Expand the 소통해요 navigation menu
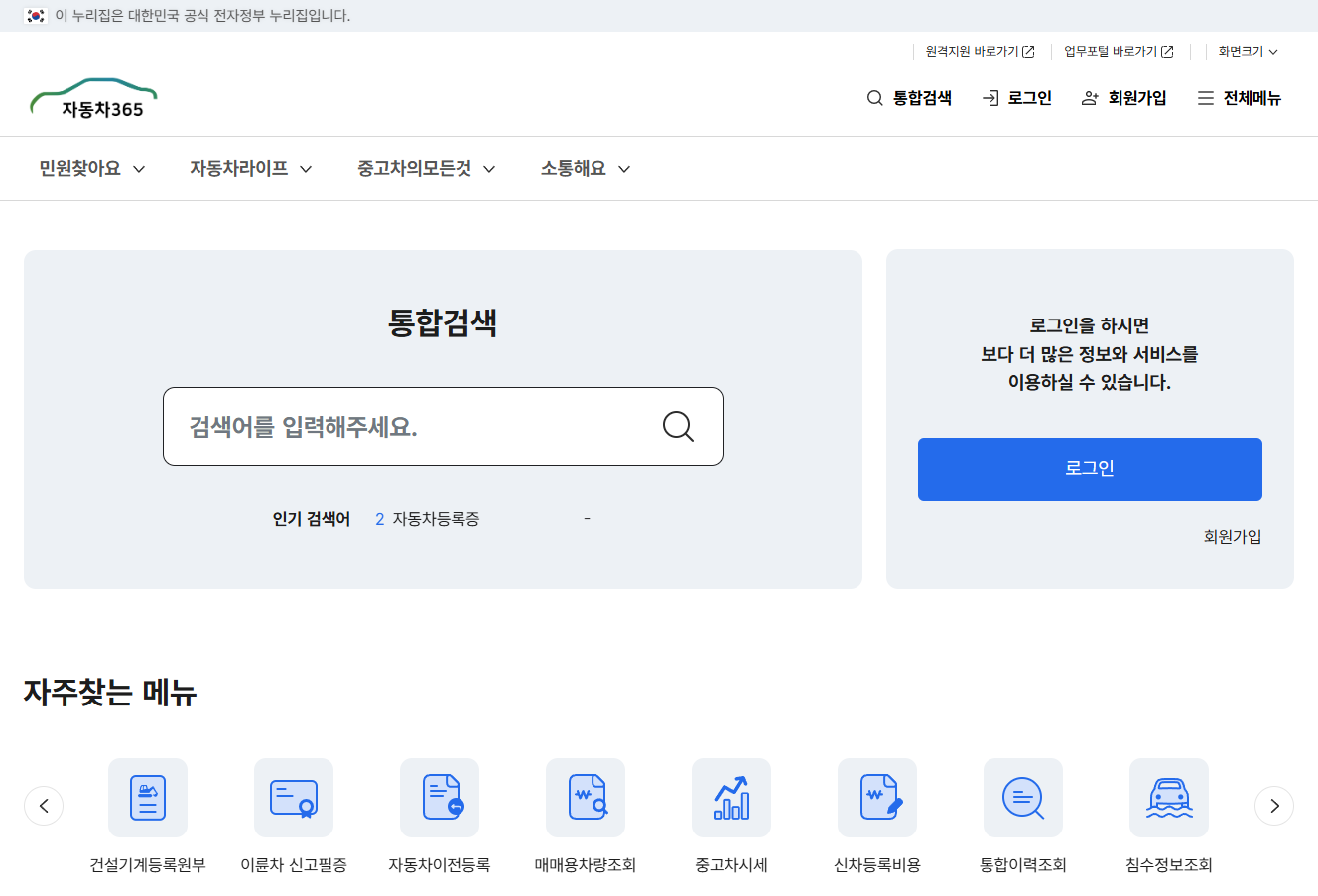Image resolution: width=1318 pixels, height=896 pixels. point(584,169)
